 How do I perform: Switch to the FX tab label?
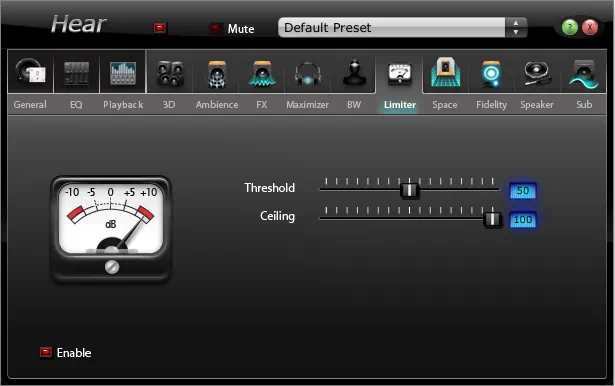pos(262,105)
